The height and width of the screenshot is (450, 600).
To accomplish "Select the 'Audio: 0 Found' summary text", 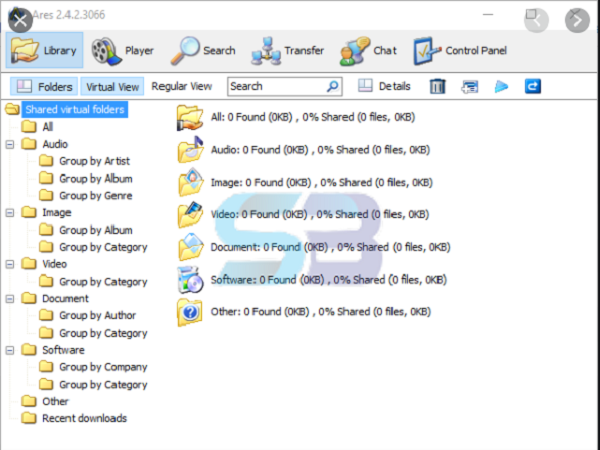I will 320,150.
